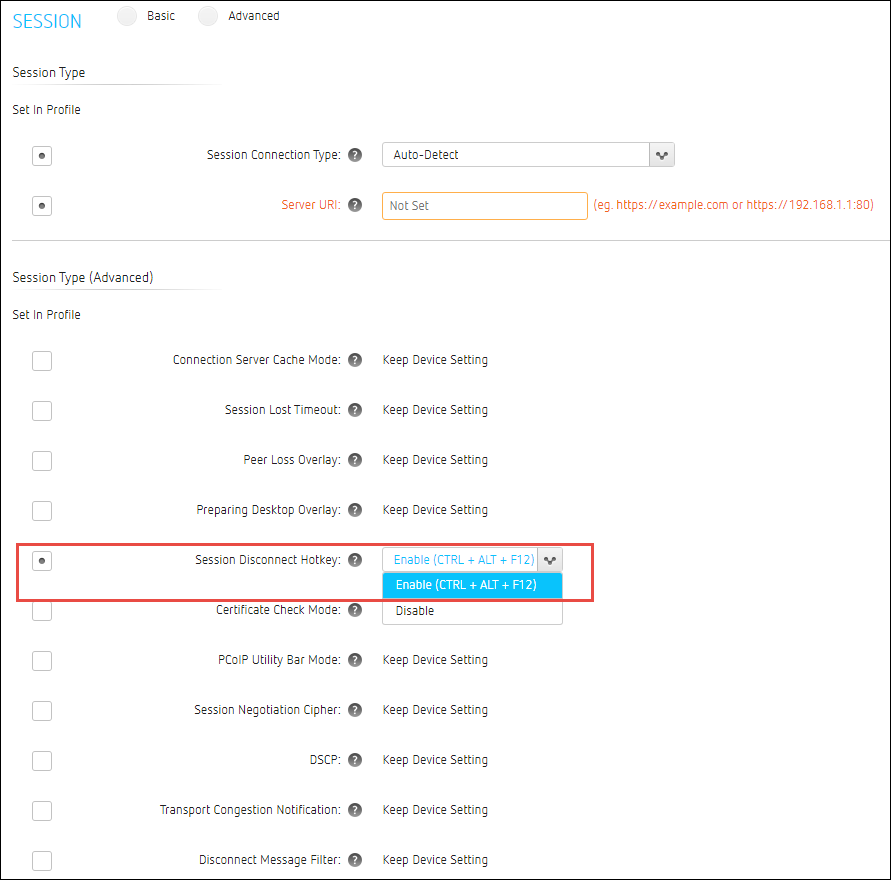Click the Session Disconnect Hotkey label
891x880 pixels.
pyautogui.click(x=268, y=560)
